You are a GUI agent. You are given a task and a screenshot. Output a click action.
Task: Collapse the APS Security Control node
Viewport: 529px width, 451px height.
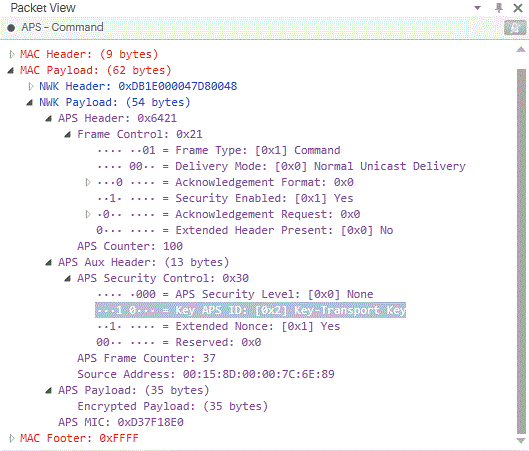[68, 278]
